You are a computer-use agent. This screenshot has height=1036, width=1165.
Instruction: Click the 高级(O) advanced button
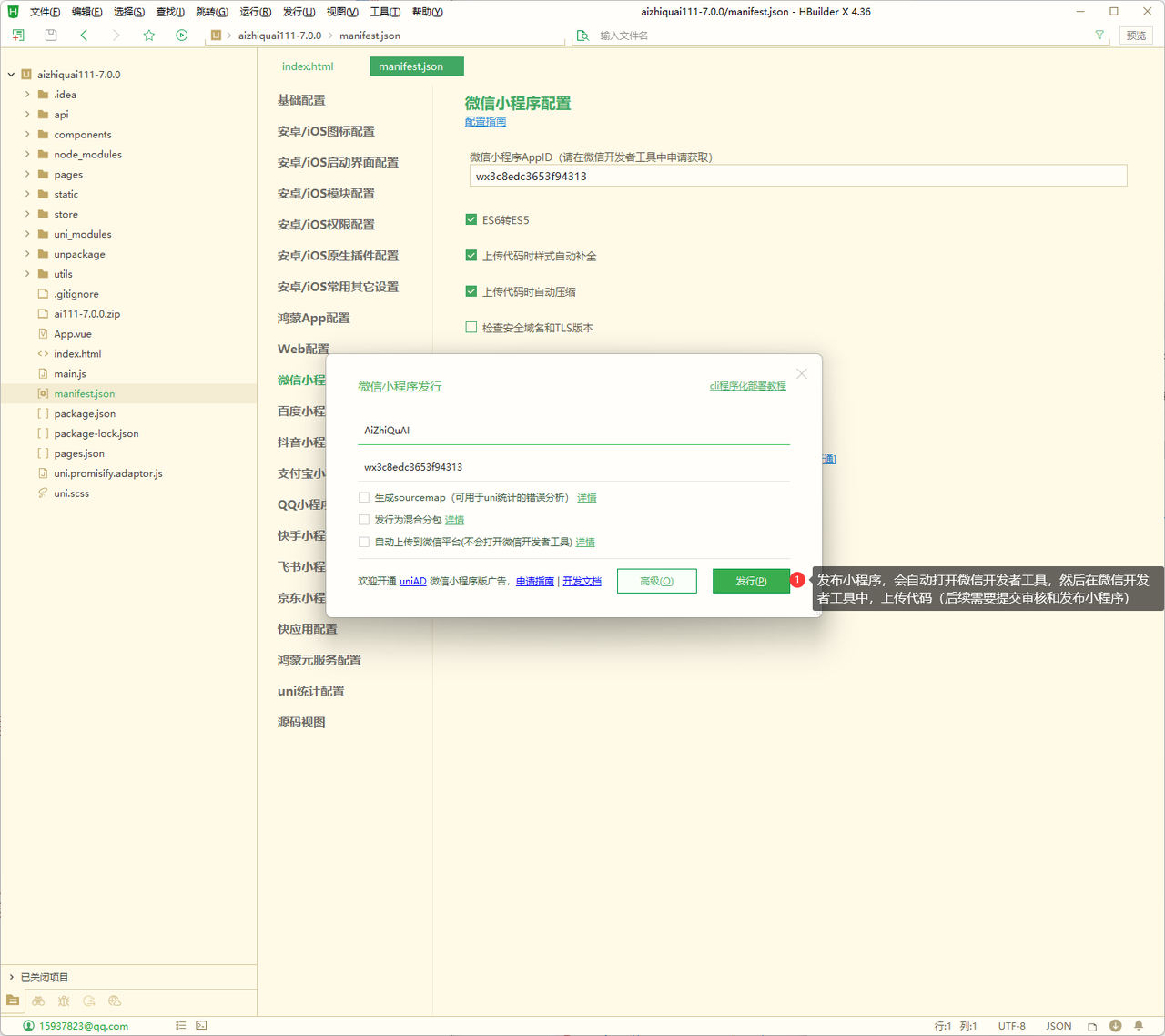click(x=657, y=581)
